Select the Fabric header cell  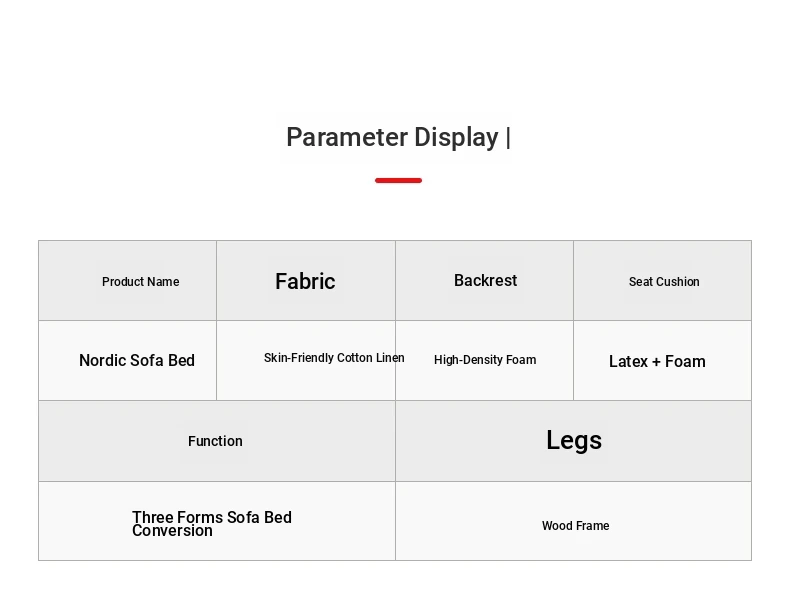click(x=306, y=281)
